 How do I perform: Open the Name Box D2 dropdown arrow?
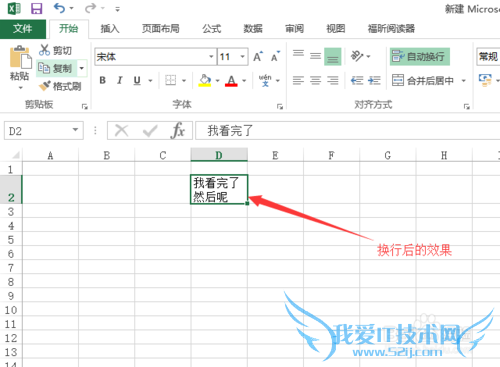[x=75, y=130]
